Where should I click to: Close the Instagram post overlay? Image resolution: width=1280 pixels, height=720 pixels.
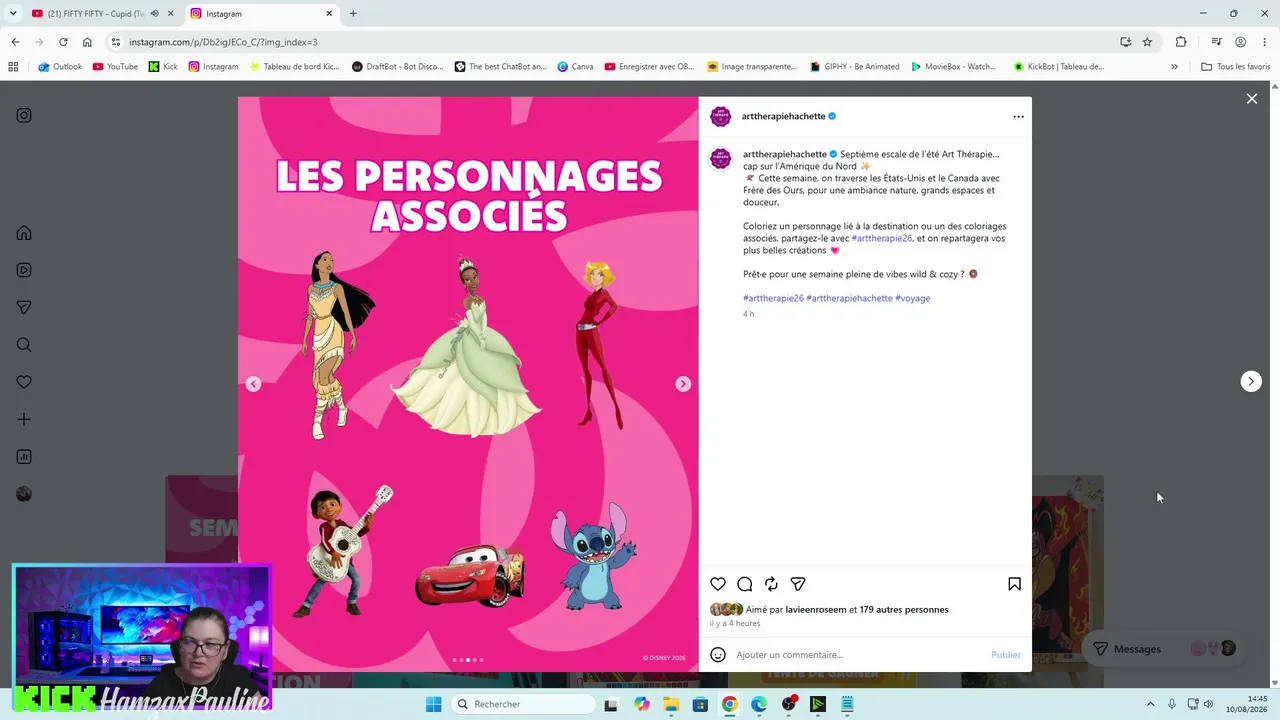(x=1251, y=98)
